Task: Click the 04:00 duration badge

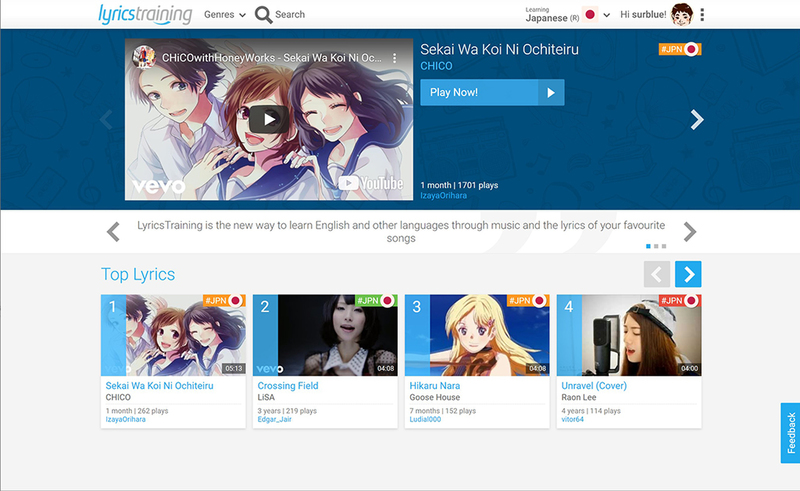Action: tap(689, 369)
